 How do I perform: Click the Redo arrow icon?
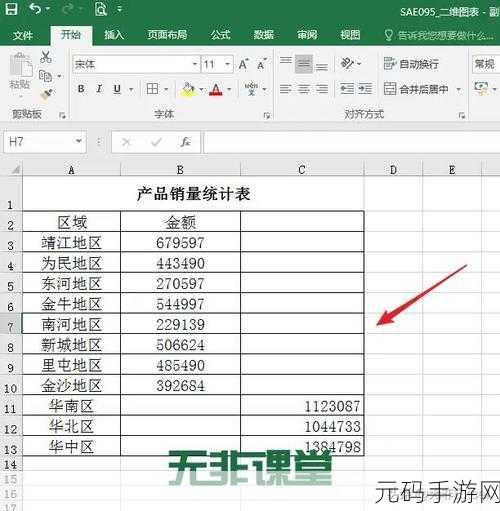[x=69, y=9]
